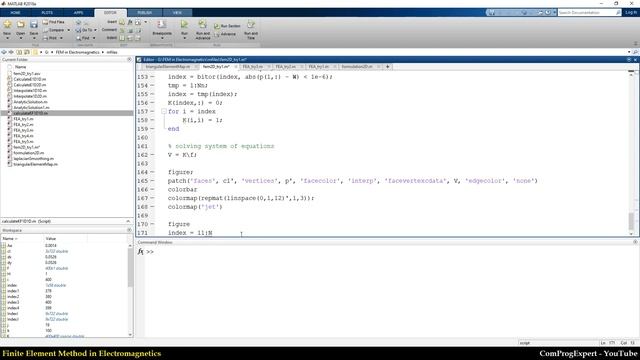Click the Compare button

click(53, 30)
